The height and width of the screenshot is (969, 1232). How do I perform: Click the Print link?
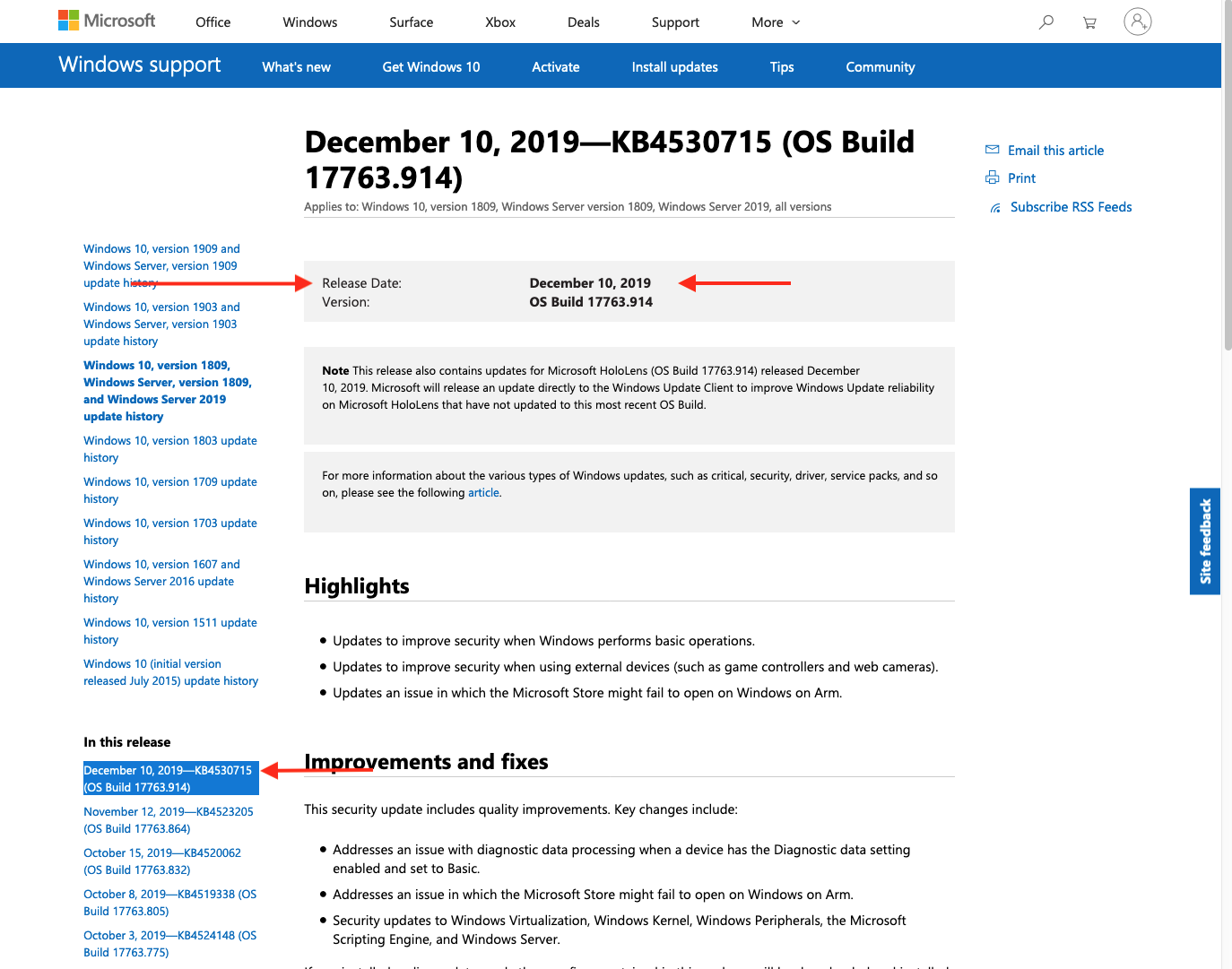(1021, 178)
